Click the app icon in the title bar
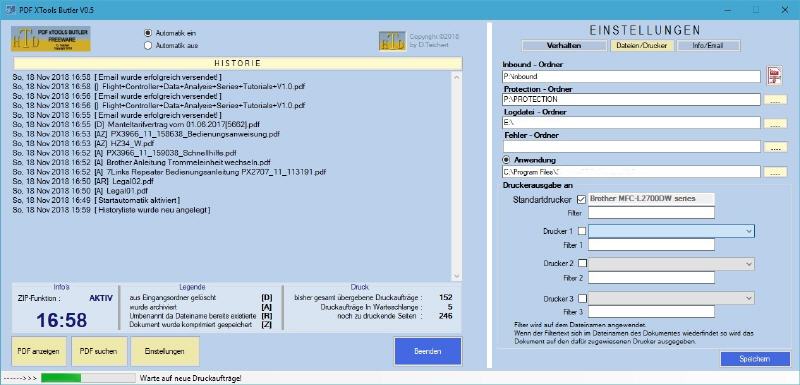The width and height of the screenshot is (800, 385). coord(9,10)
